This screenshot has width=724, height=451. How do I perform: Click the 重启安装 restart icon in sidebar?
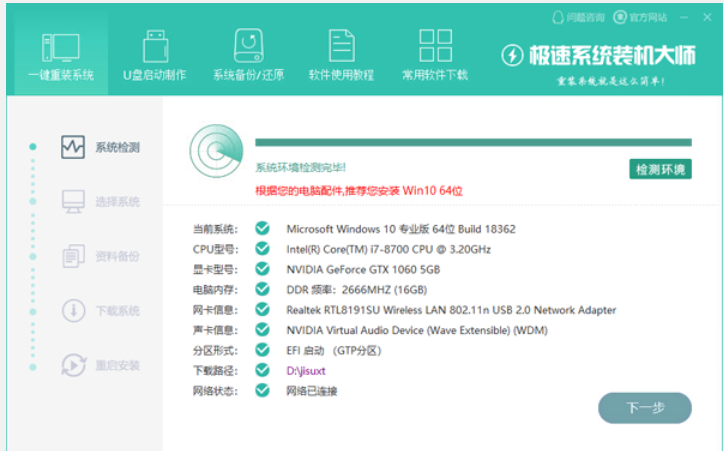click(x=73, y=365)
